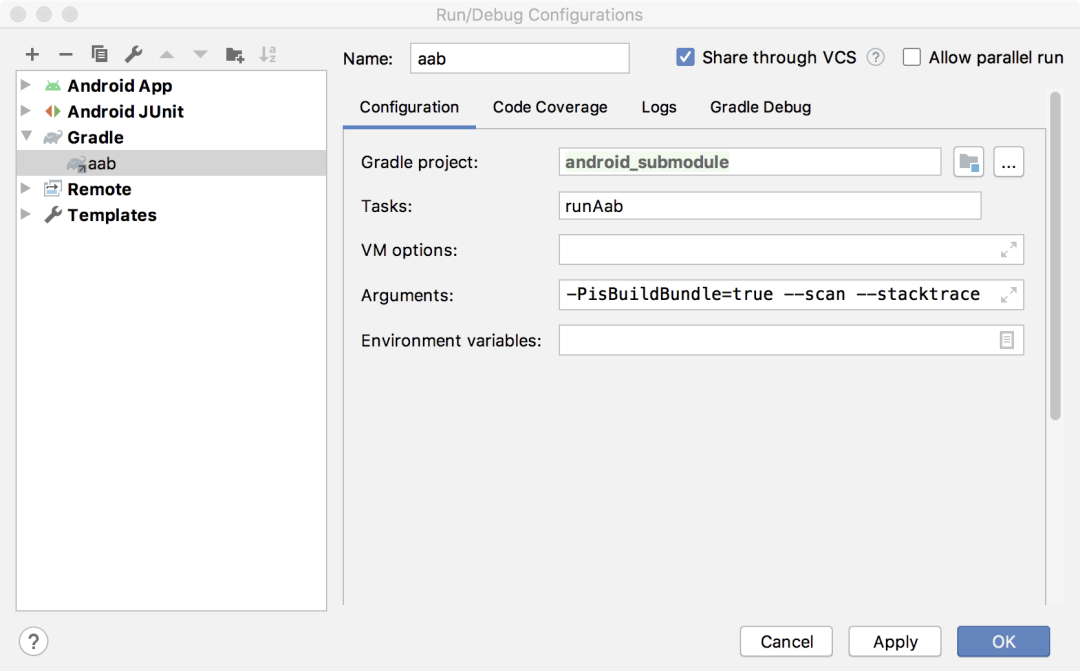Expand the Android App tree node
The width and height of the screenshot is (1080, 671).
26,86
